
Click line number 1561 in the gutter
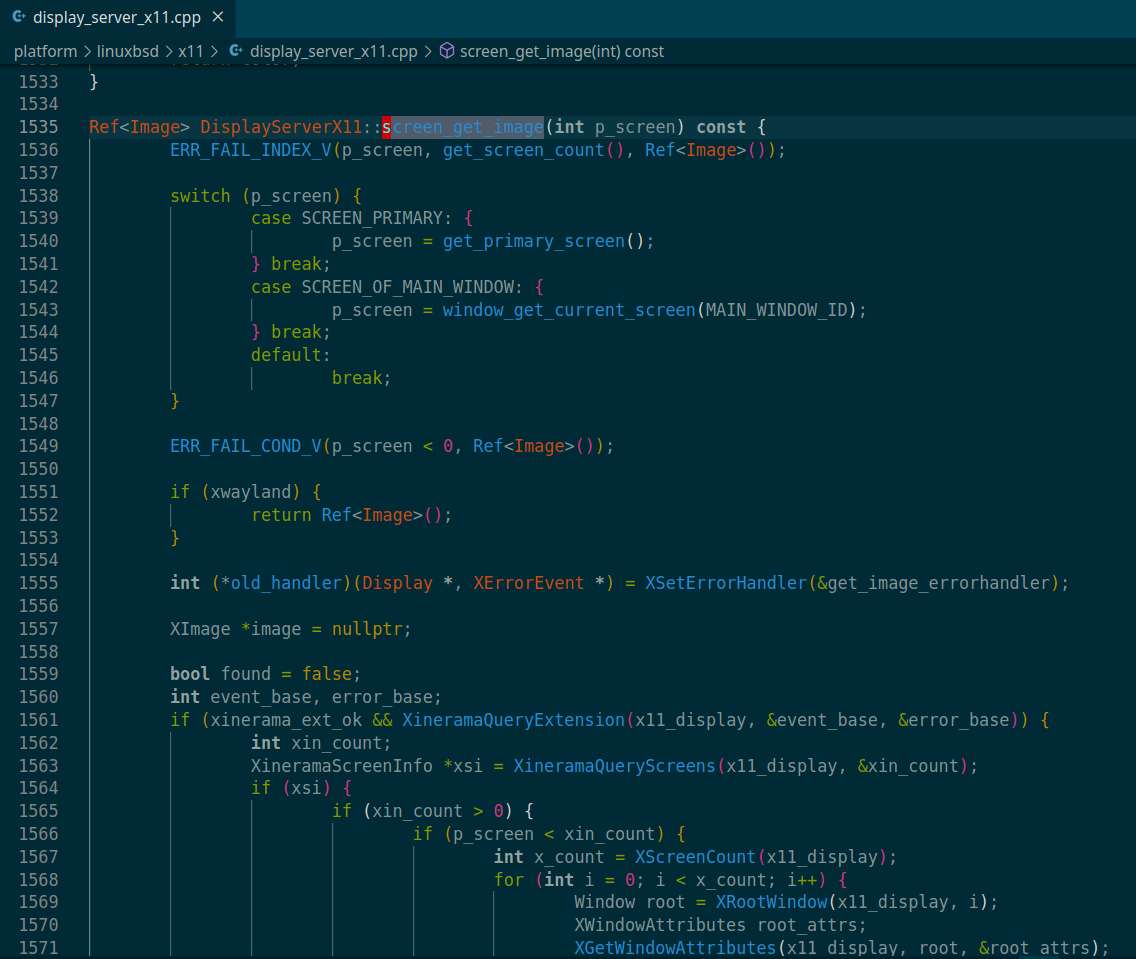pyautogui.click(x=38, y=720)
